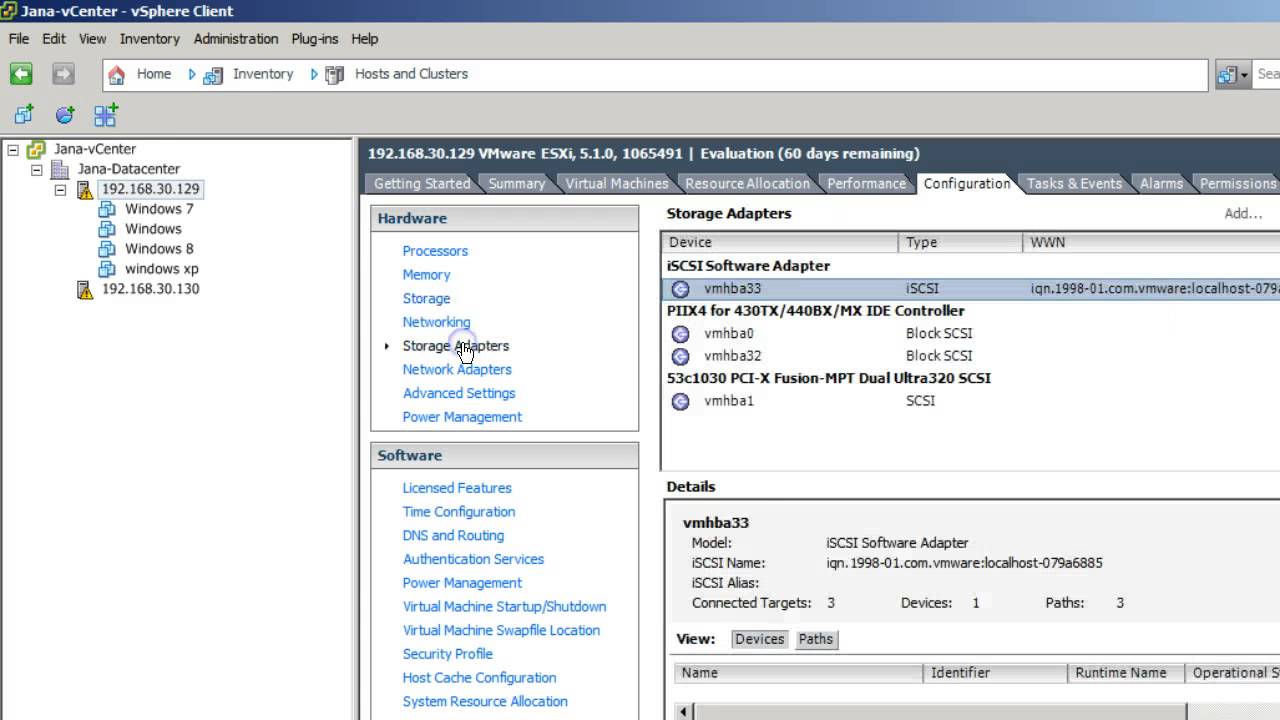
Task: Collapse the 192.168.30.129 host node
Action: point(61,189)
